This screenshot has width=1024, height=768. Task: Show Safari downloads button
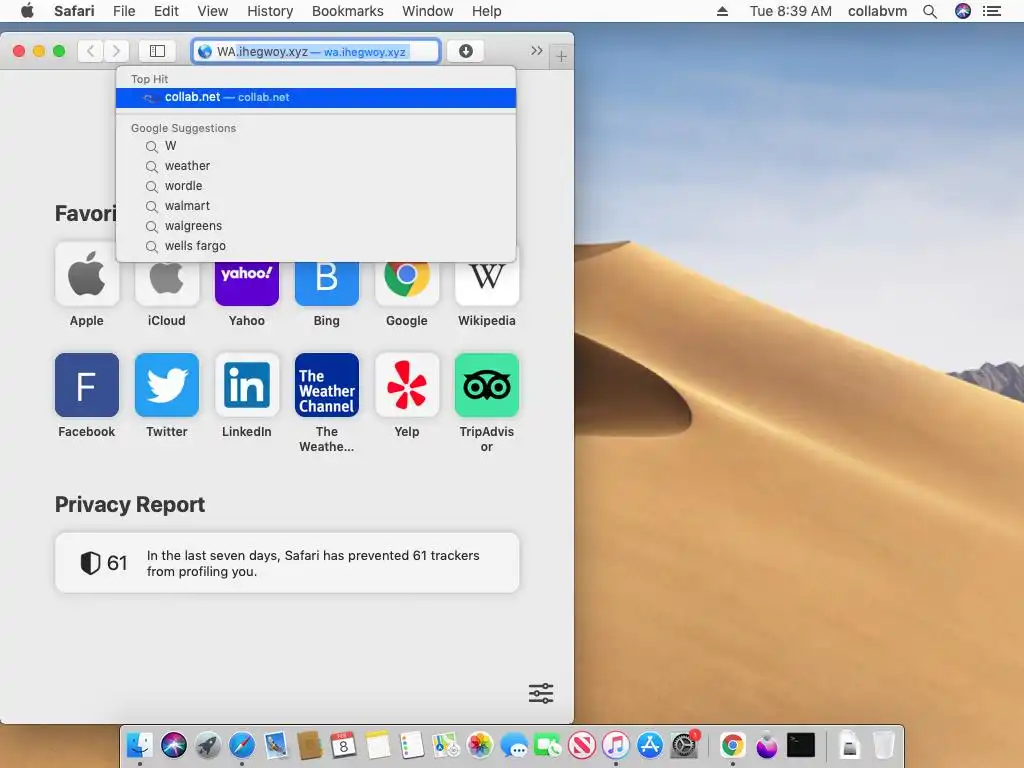466,51
